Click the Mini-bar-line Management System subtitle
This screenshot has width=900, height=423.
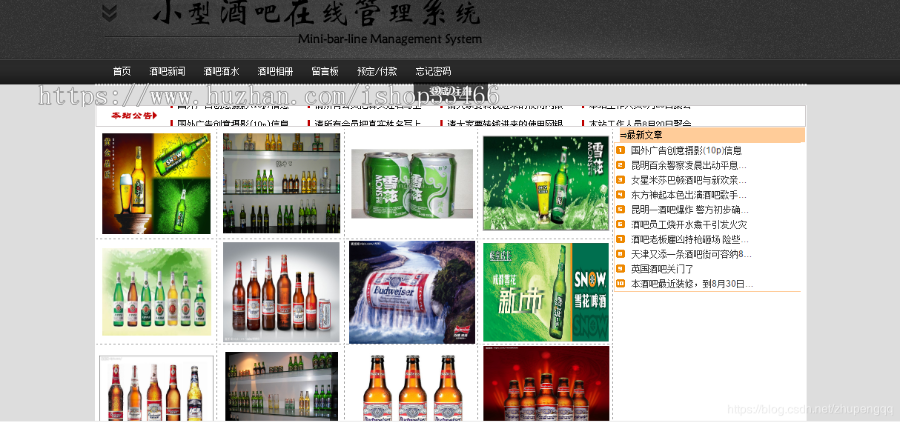[390, 39]
